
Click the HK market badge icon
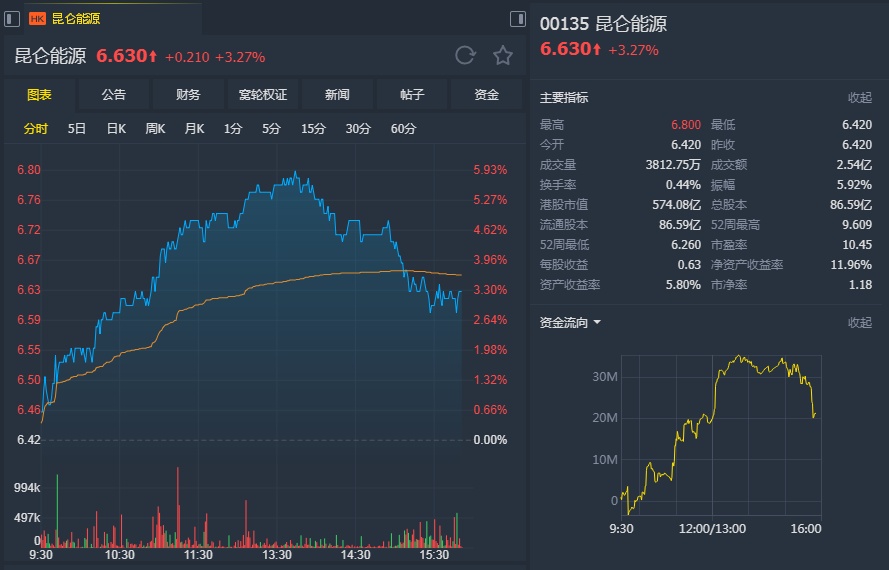click(37, 19)
